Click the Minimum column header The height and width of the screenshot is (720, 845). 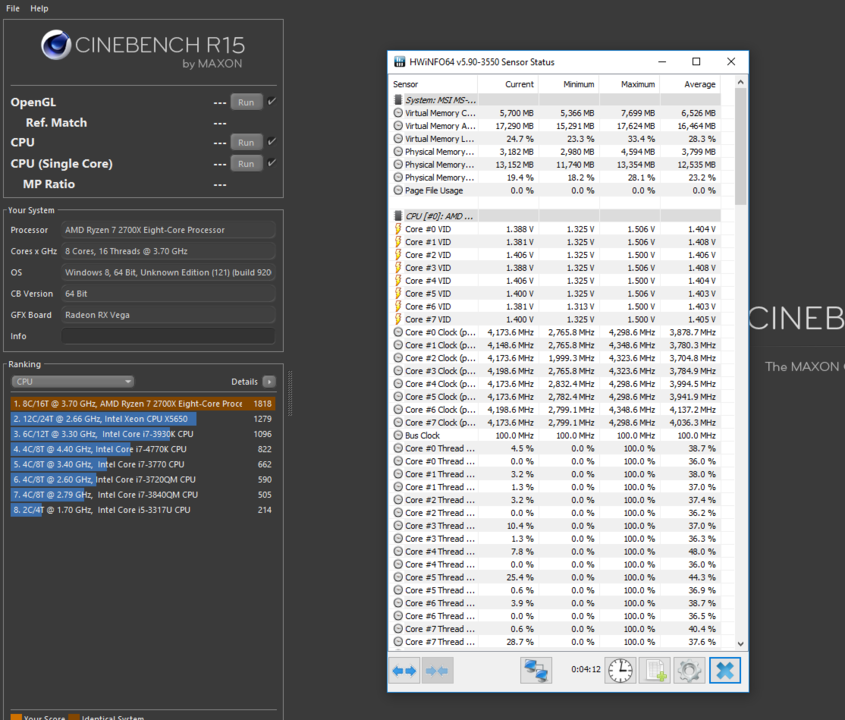coord(569,85)
